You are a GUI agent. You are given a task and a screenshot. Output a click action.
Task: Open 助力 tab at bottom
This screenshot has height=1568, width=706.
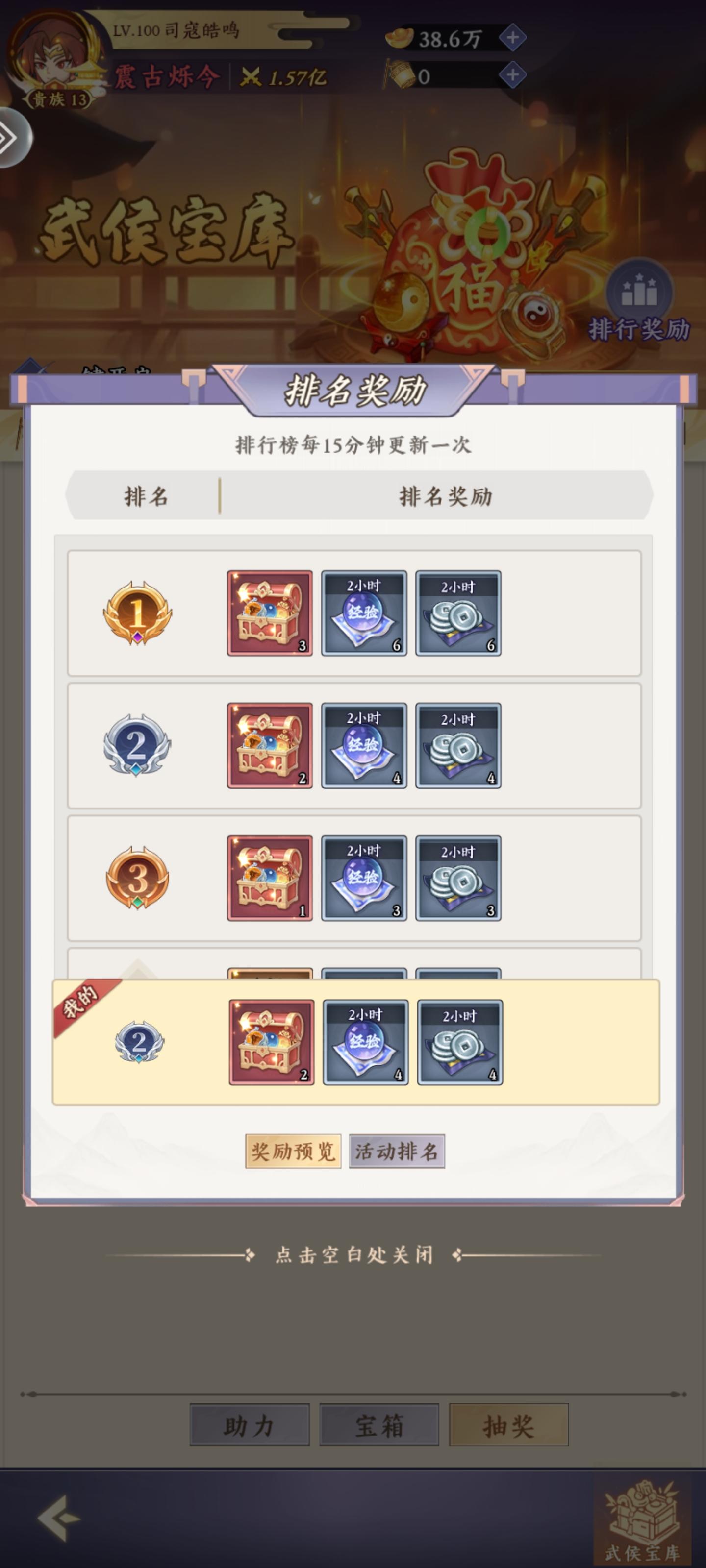(x=250, y=1425)
